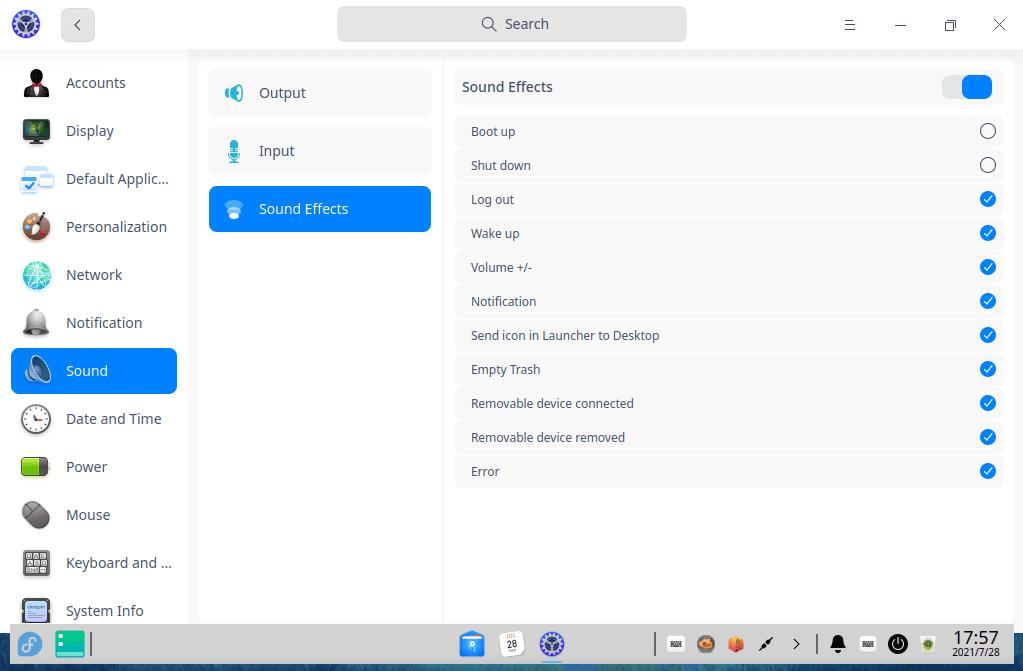
Task: Open the Display monitor icon
Action: (x=36, y=131)
